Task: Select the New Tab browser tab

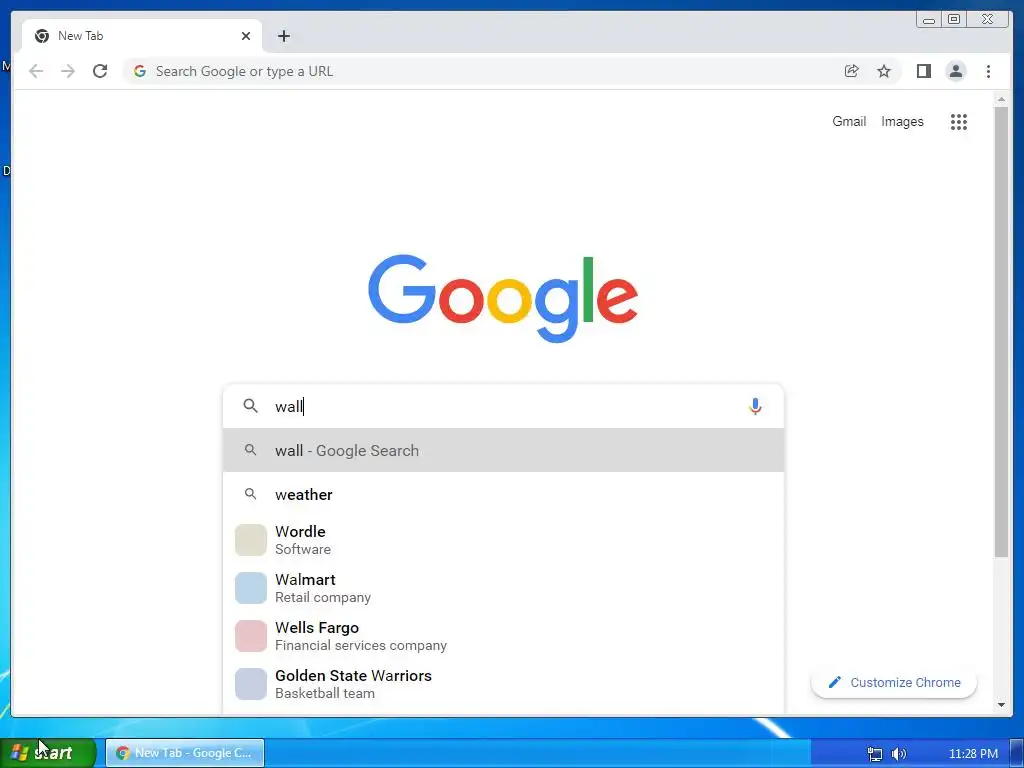Action: [x=142, y=36]
